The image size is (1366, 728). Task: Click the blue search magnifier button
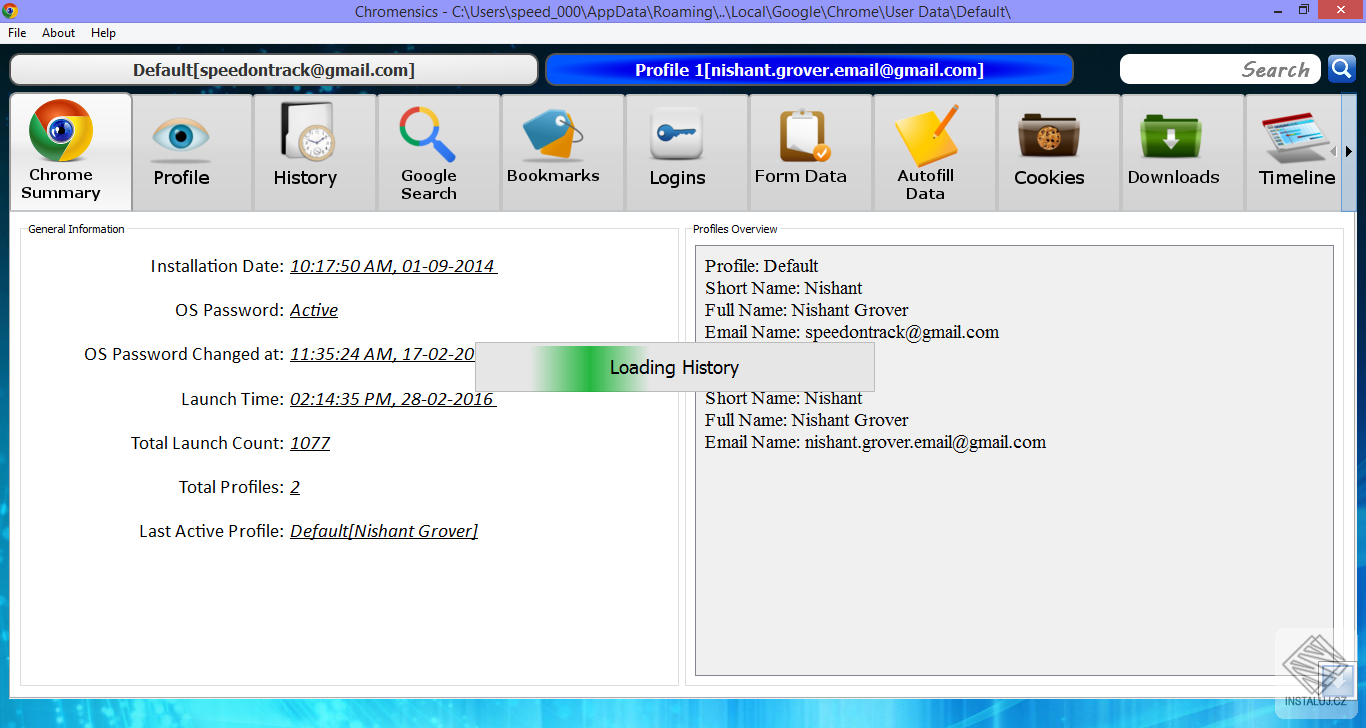(x=1341, y=69)
